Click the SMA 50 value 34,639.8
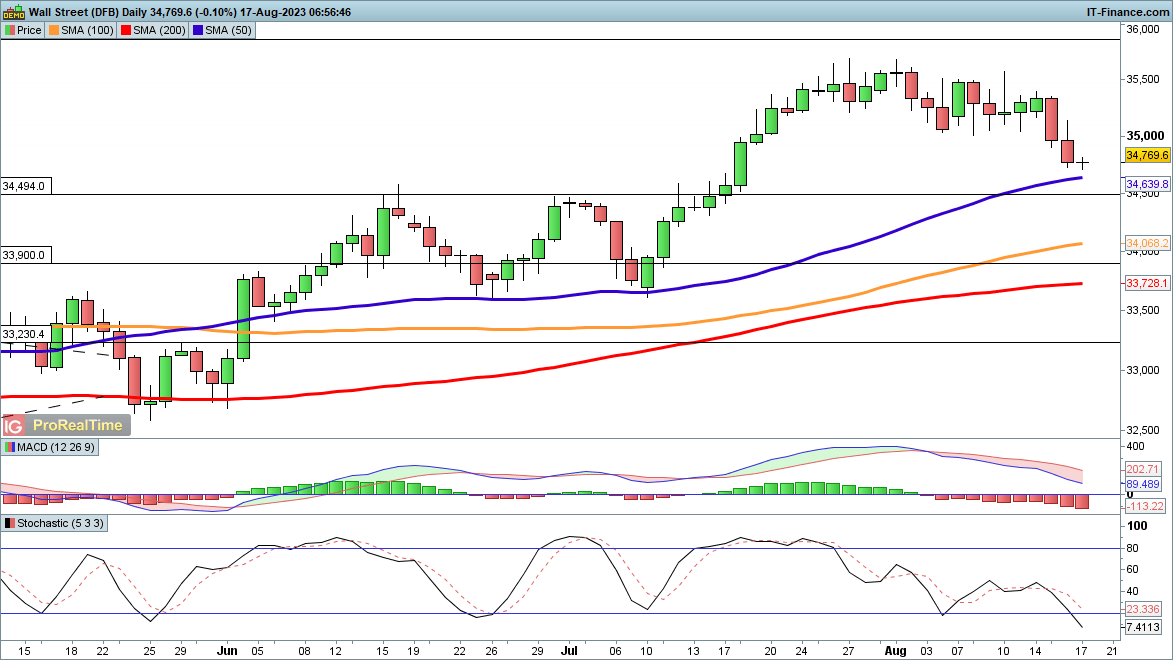Screen dimensions: 1173x660 point(1147,184)
